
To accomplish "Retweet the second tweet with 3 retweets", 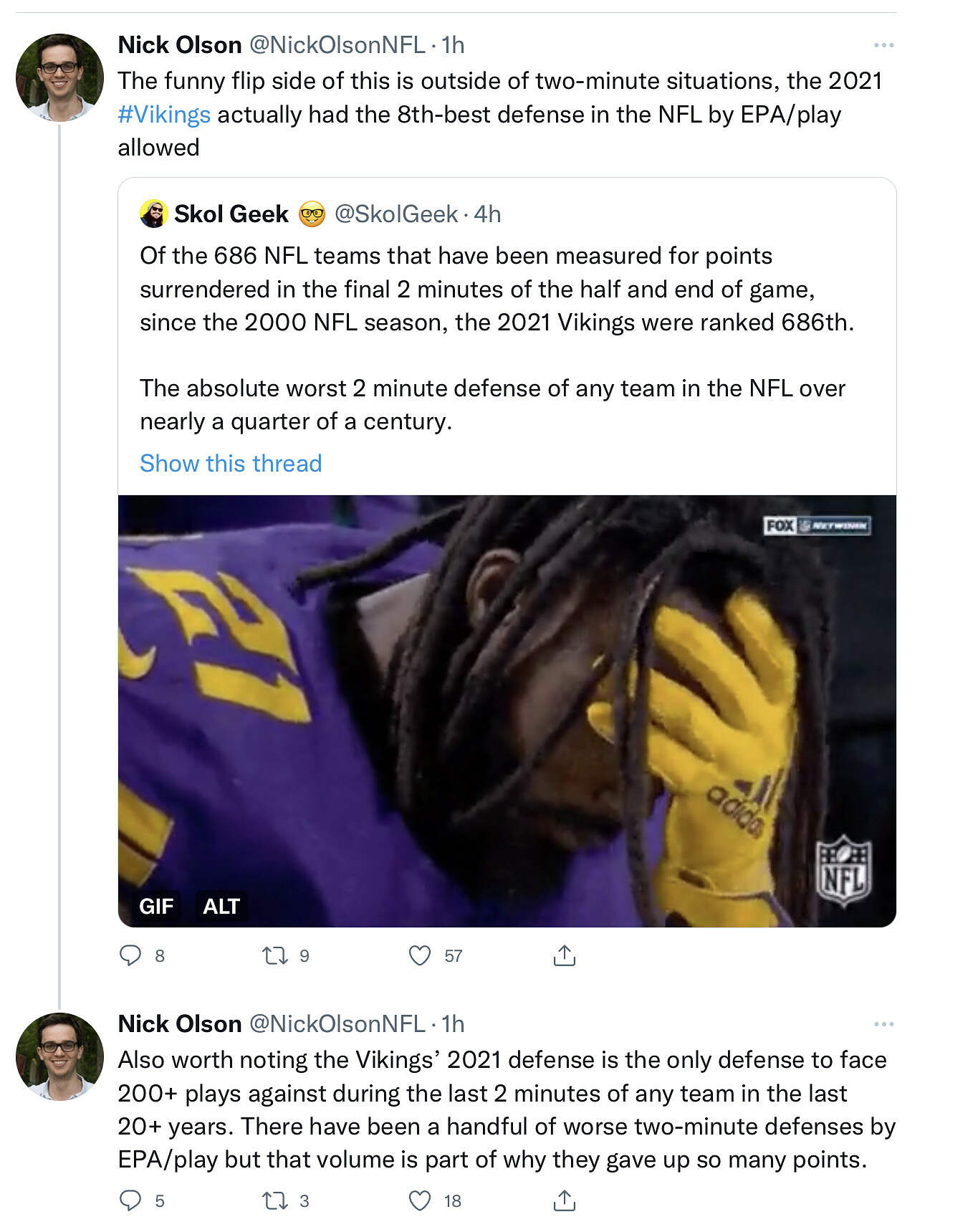I will [275, 1200].
